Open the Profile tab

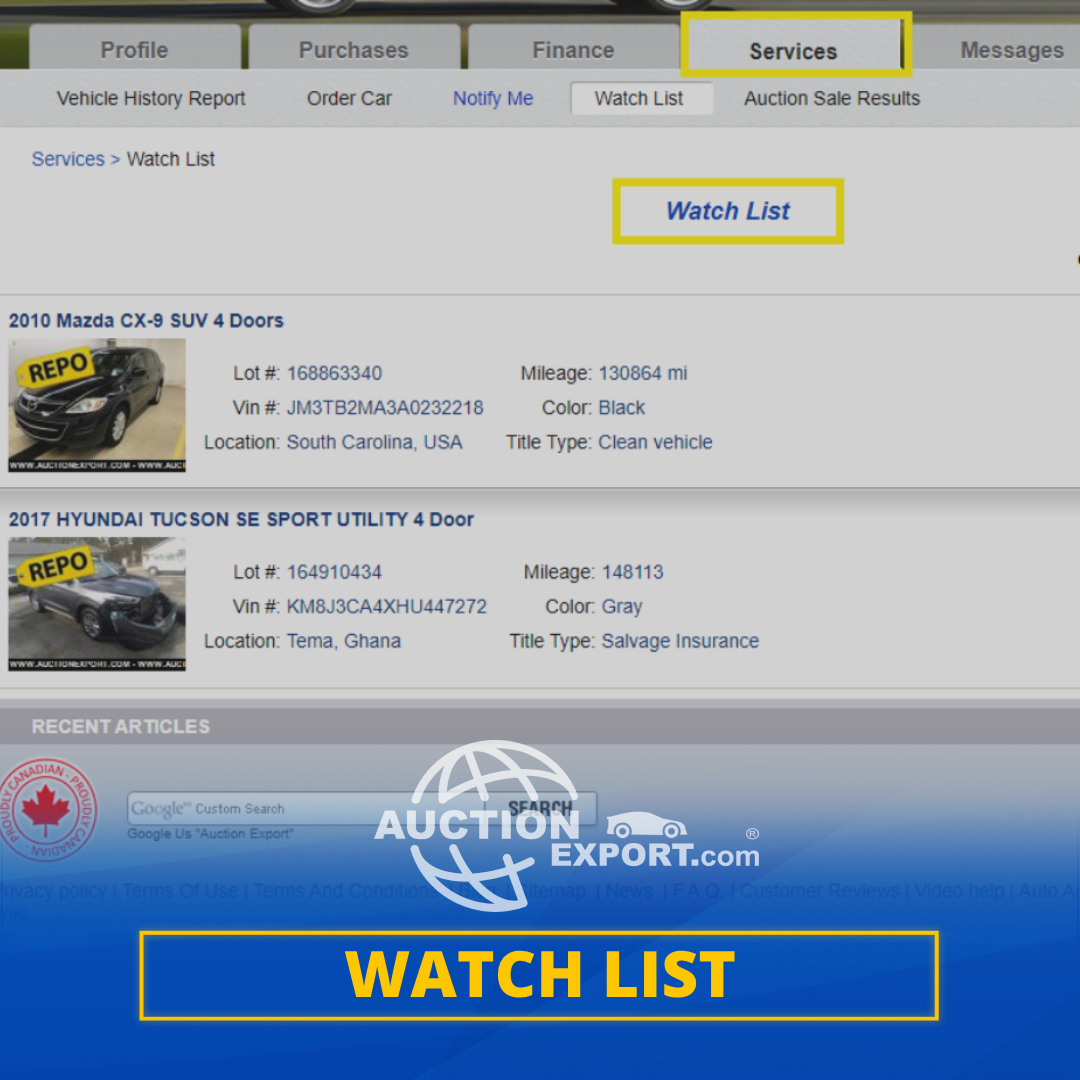tap(134, 48)
